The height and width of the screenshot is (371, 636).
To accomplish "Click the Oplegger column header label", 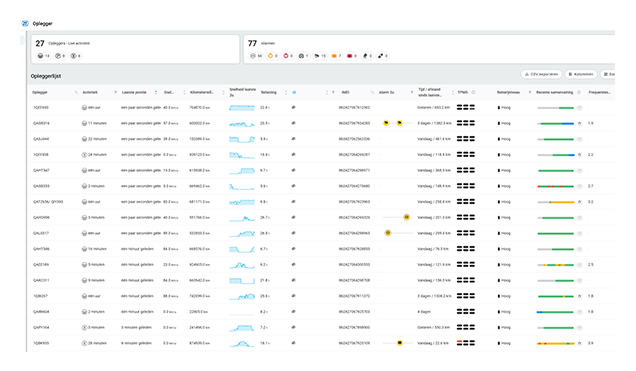I will (40, 92).
